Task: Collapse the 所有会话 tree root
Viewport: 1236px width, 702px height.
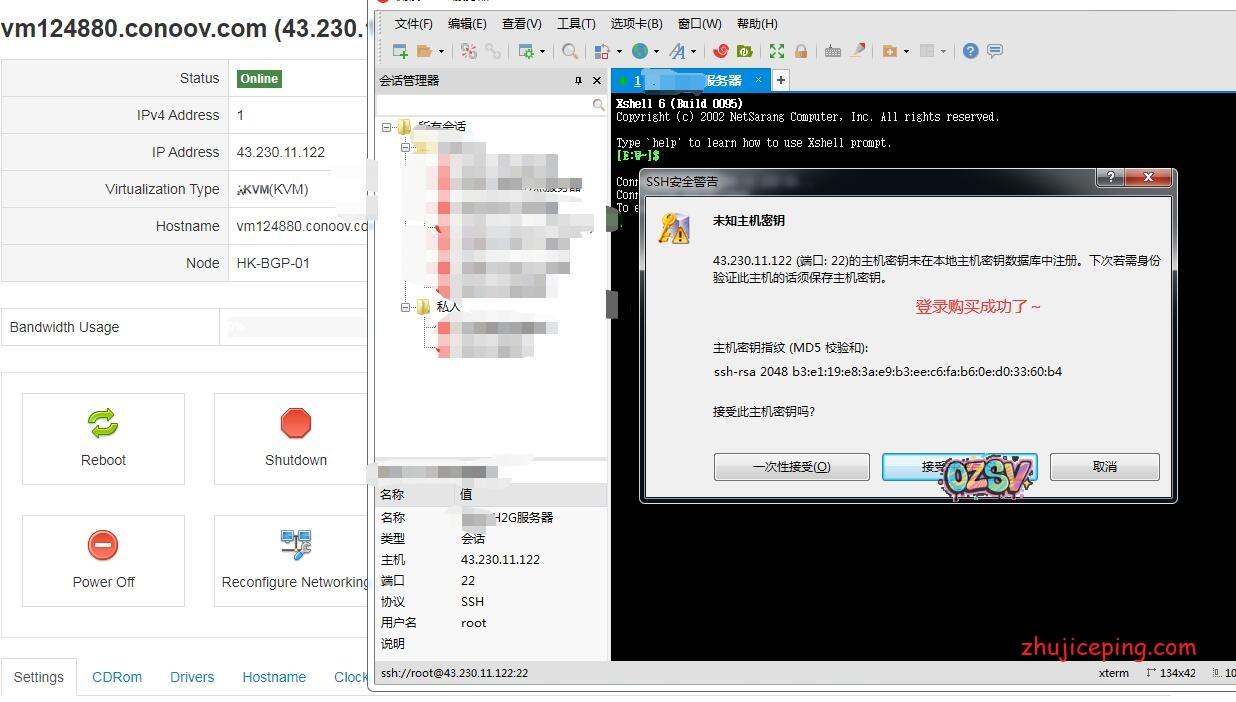Action: [x=387, y=127]
